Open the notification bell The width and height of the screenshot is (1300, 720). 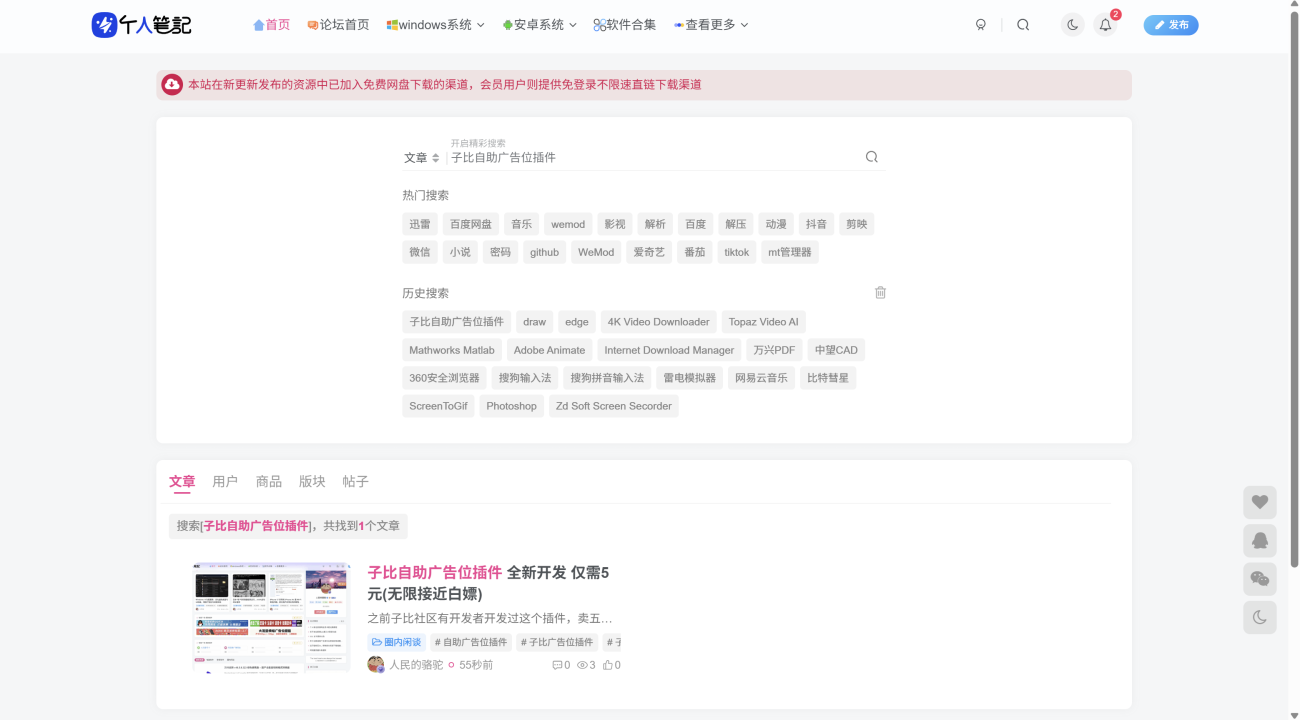[1105, 25]
